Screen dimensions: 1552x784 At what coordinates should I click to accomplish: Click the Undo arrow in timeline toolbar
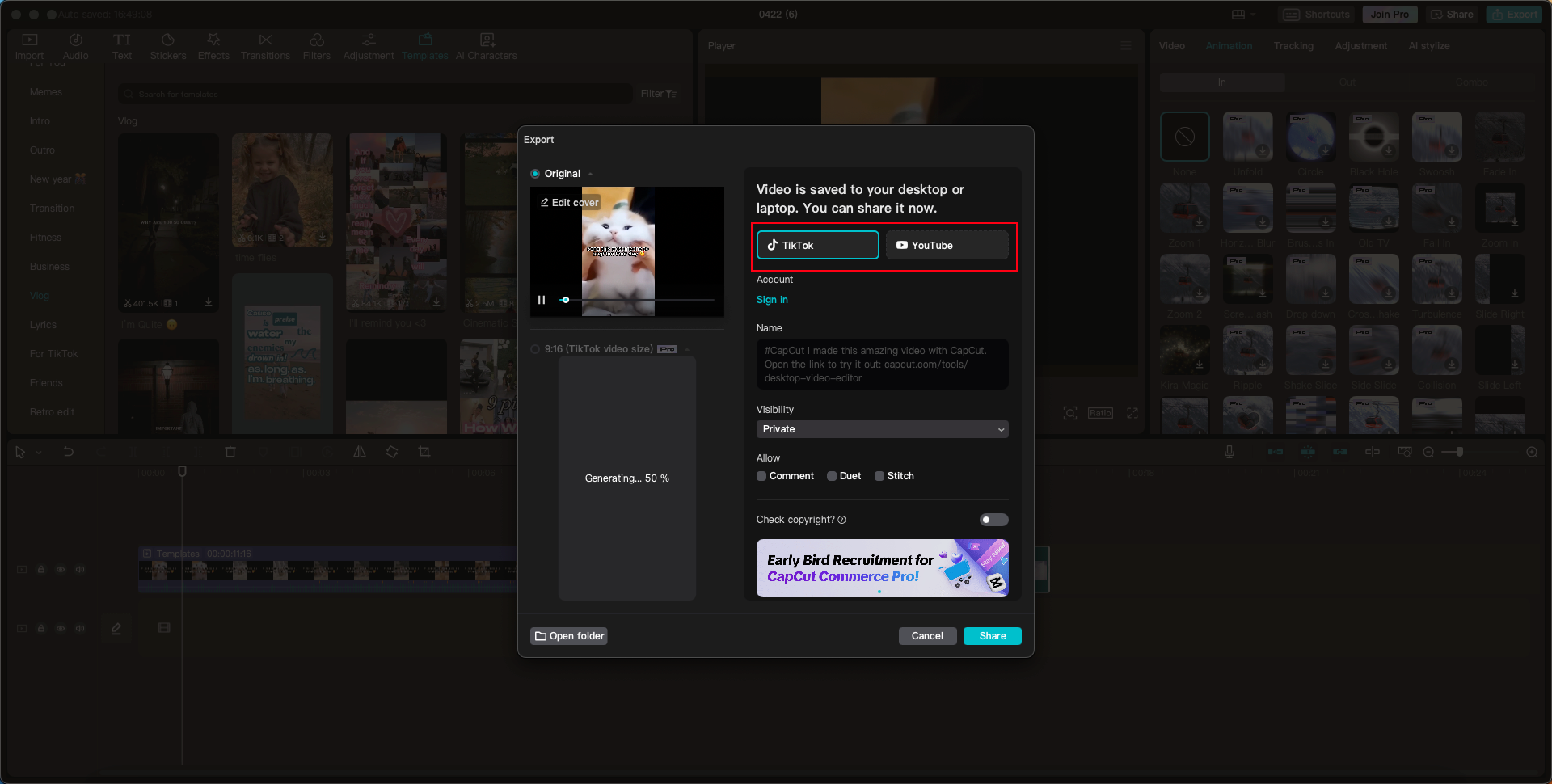pyautogui.click(x=69, y=452)
